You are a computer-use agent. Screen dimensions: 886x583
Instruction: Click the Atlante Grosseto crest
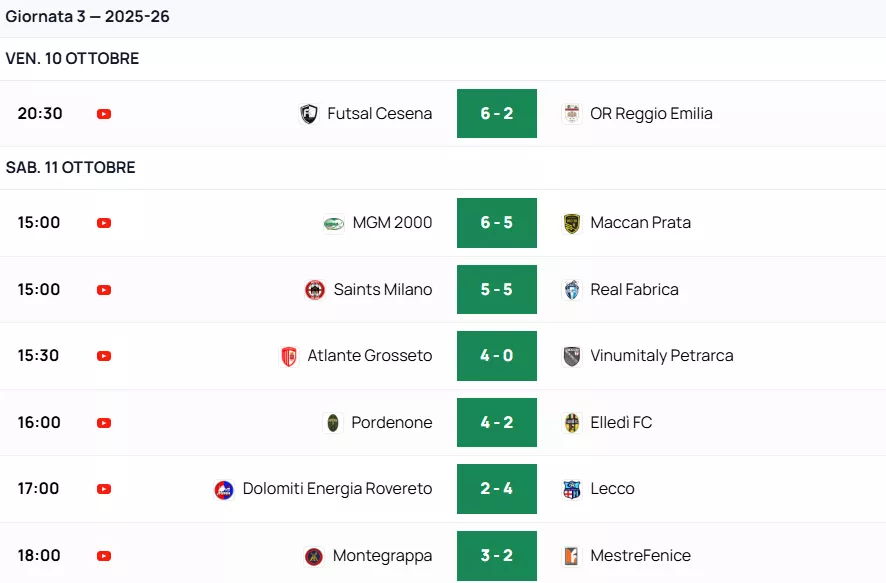pyautogui.click(x=289, y=356)
